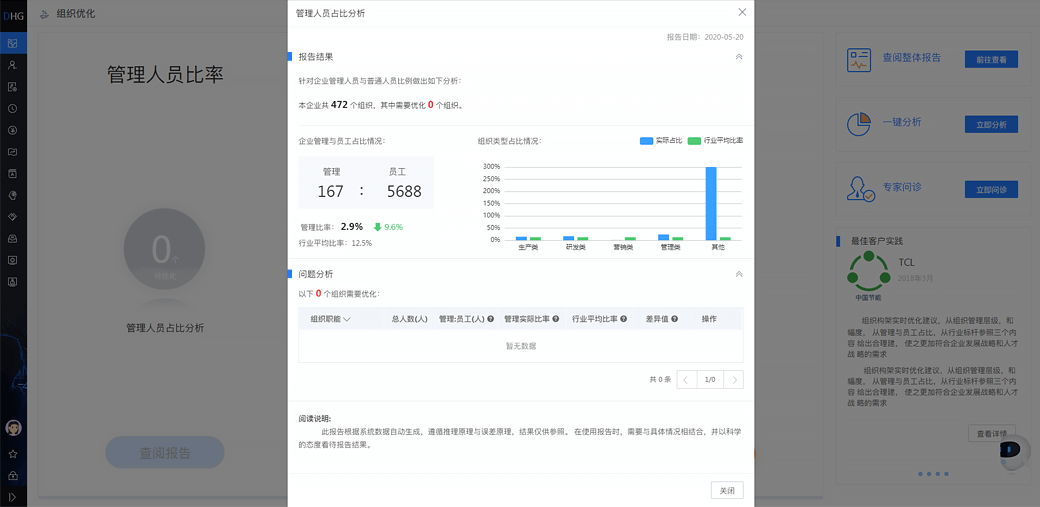Toggle 实际占比 legend series in chart
The image size is (1040, 507).
(660, 141)
